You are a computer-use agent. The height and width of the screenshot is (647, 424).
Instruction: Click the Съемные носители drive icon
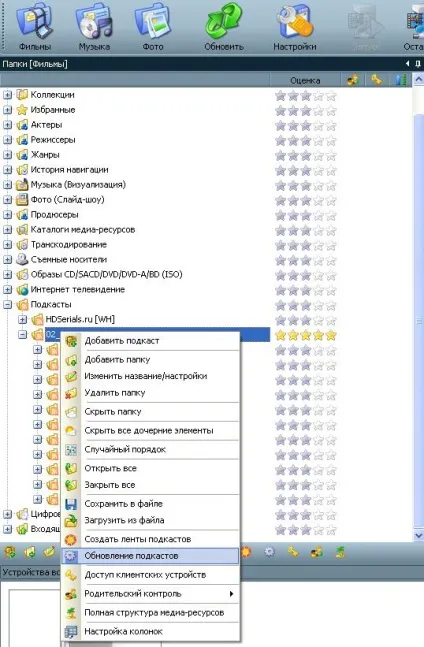coord(22,260)
